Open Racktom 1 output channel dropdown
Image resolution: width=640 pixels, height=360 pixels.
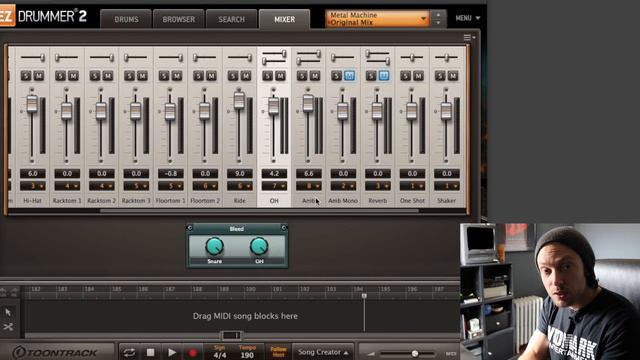click(67, 186)
